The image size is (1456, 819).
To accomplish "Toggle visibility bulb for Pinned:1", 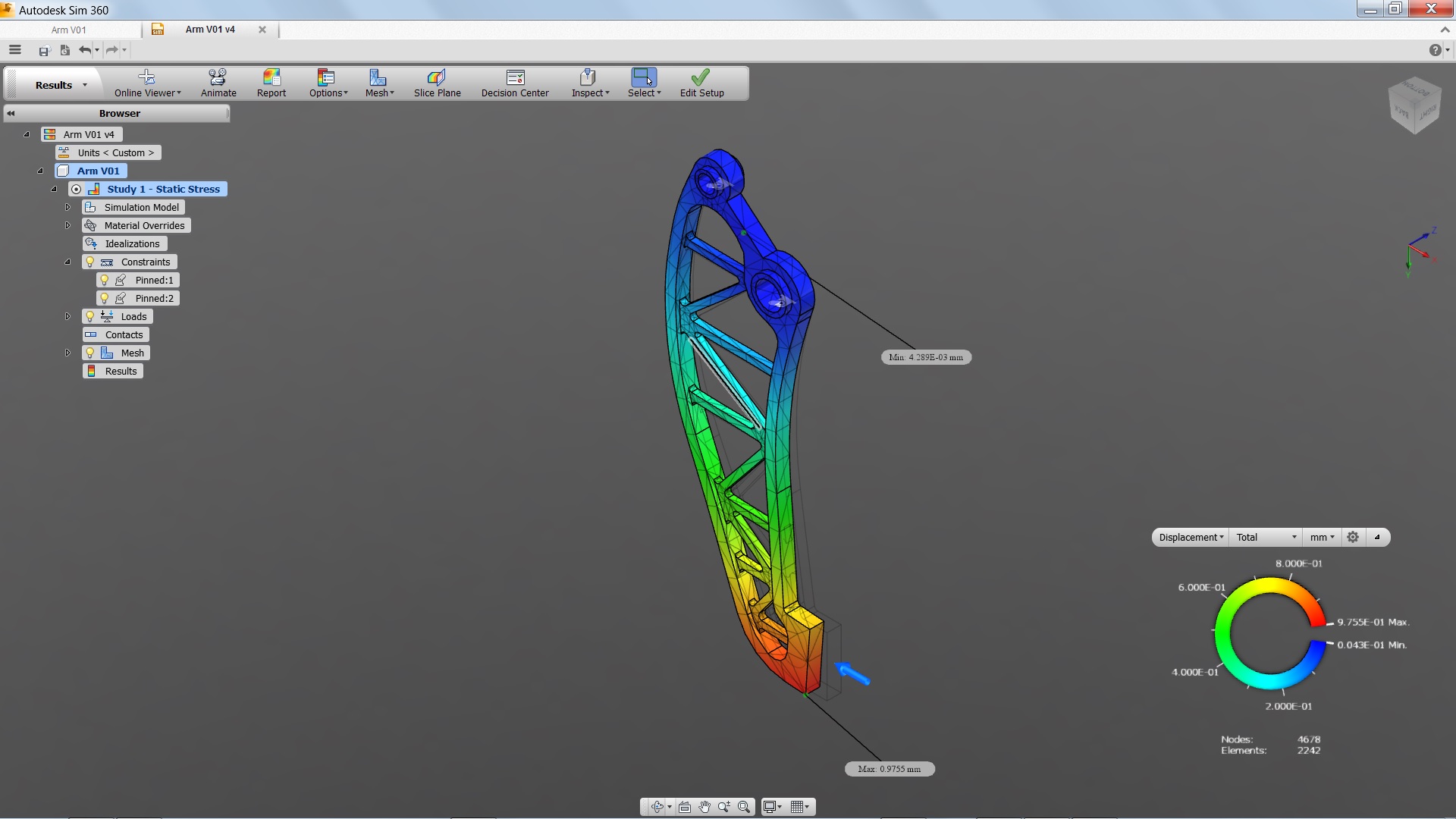I will coord(105,280).
